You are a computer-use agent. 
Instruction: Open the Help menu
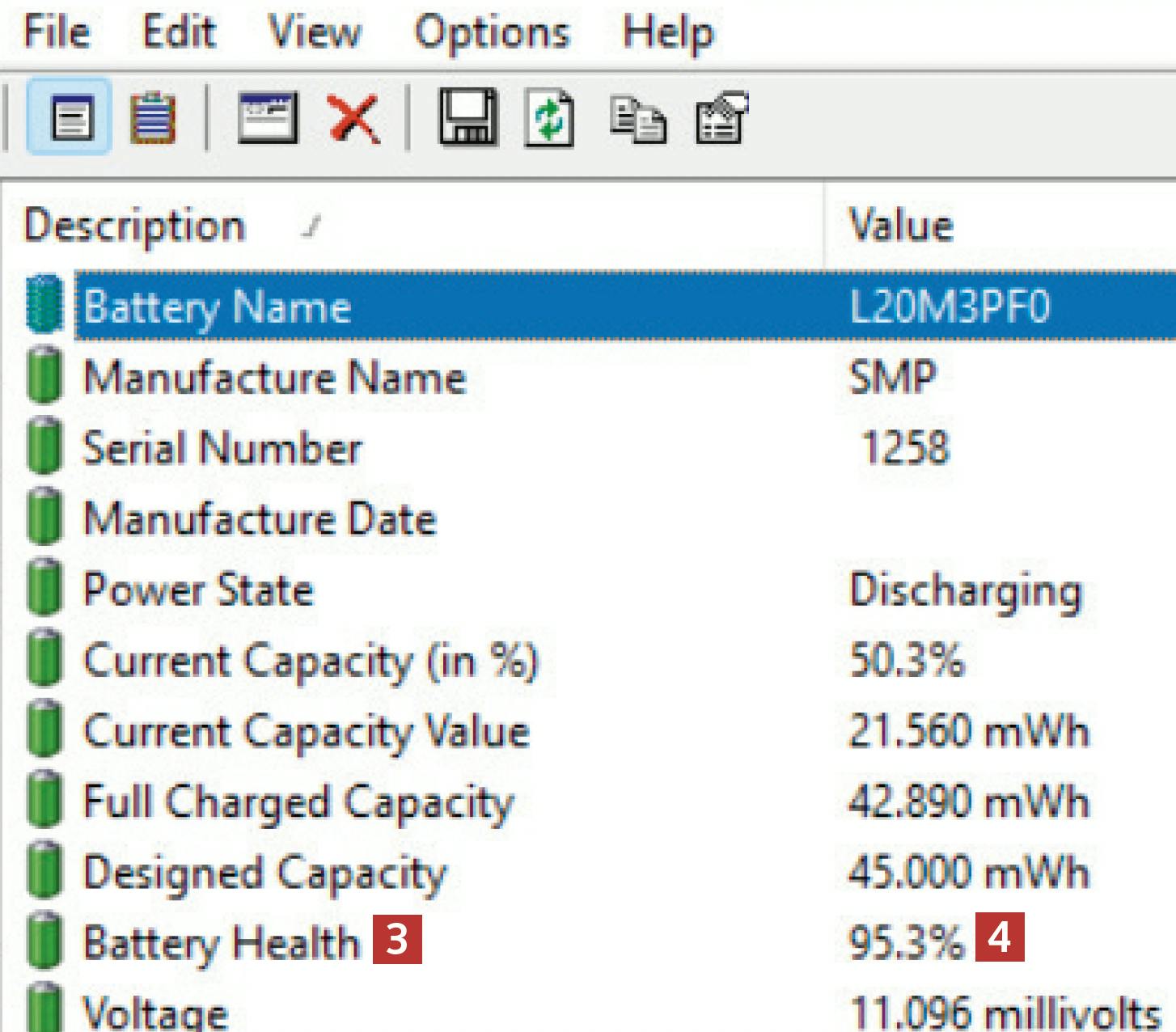pos(667,32)
